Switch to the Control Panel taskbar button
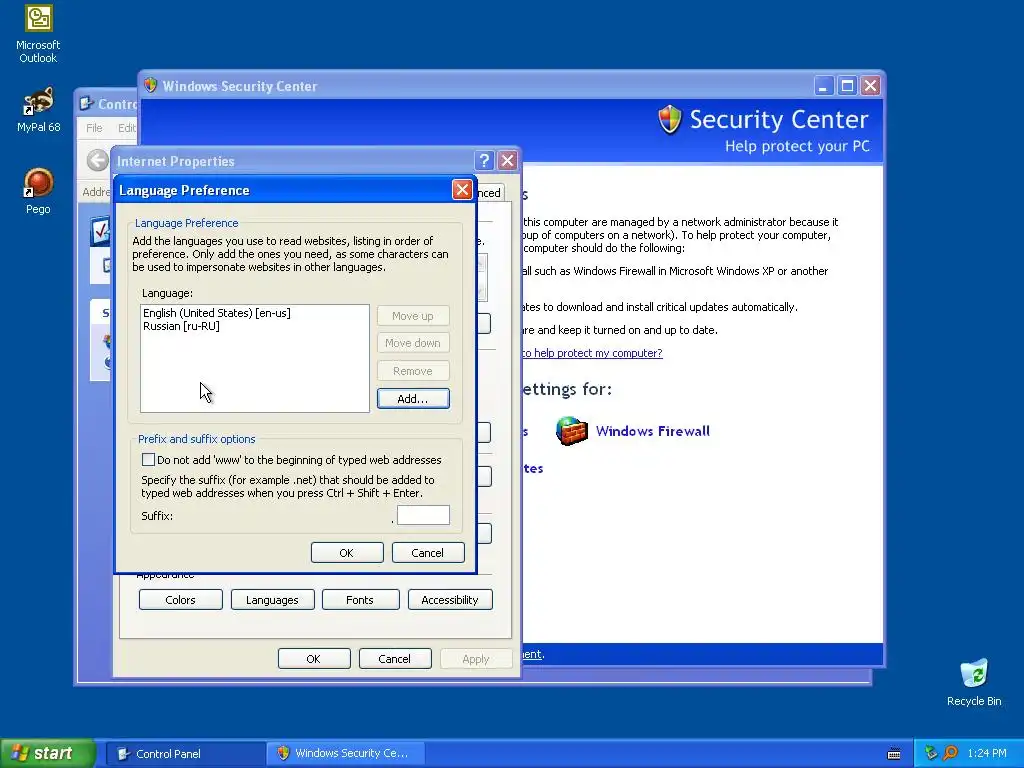The image size is (1024, 768). [x=185, y=754]
